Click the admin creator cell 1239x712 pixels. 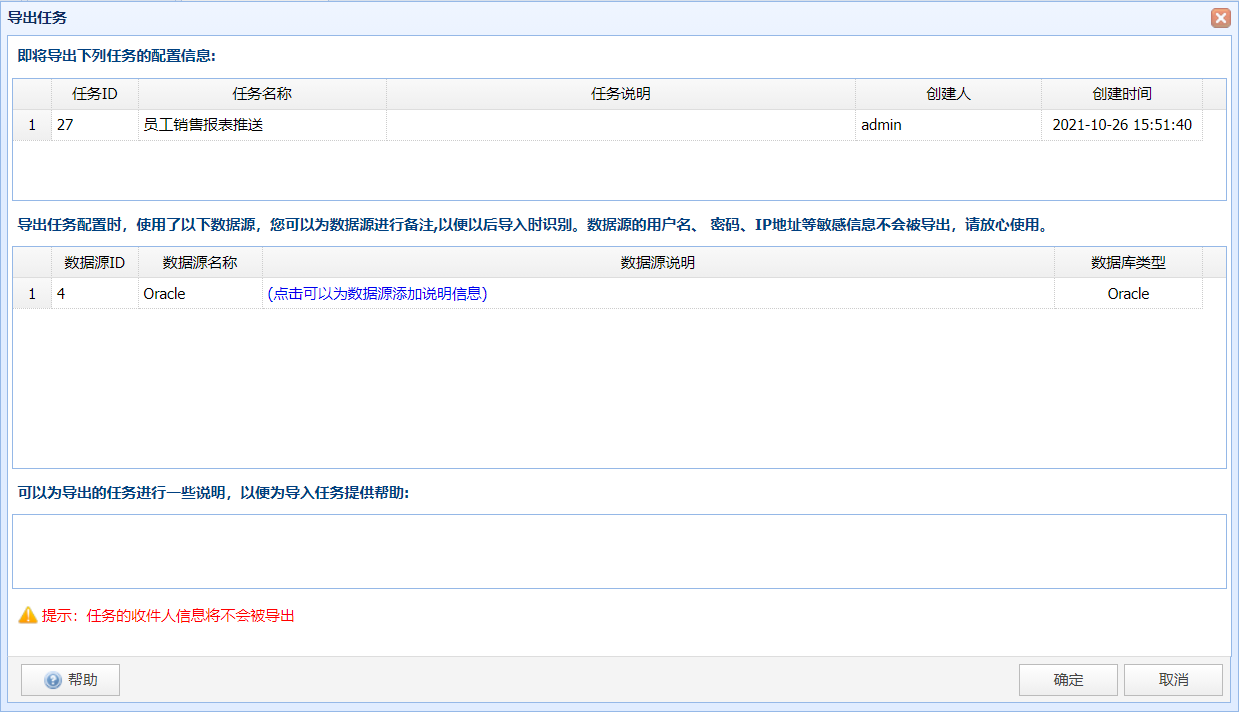[x=881, y=125]
